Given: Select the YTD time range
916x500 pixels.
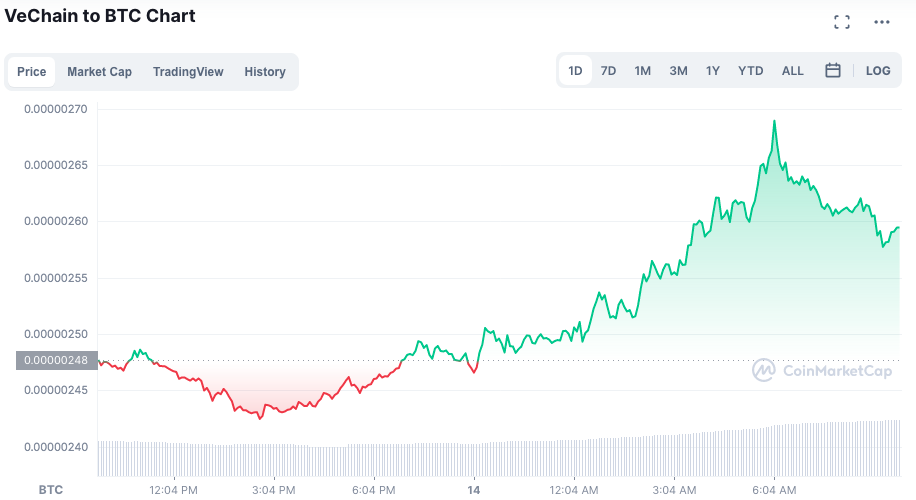Looking at the screenshot, I should point(751,71).
